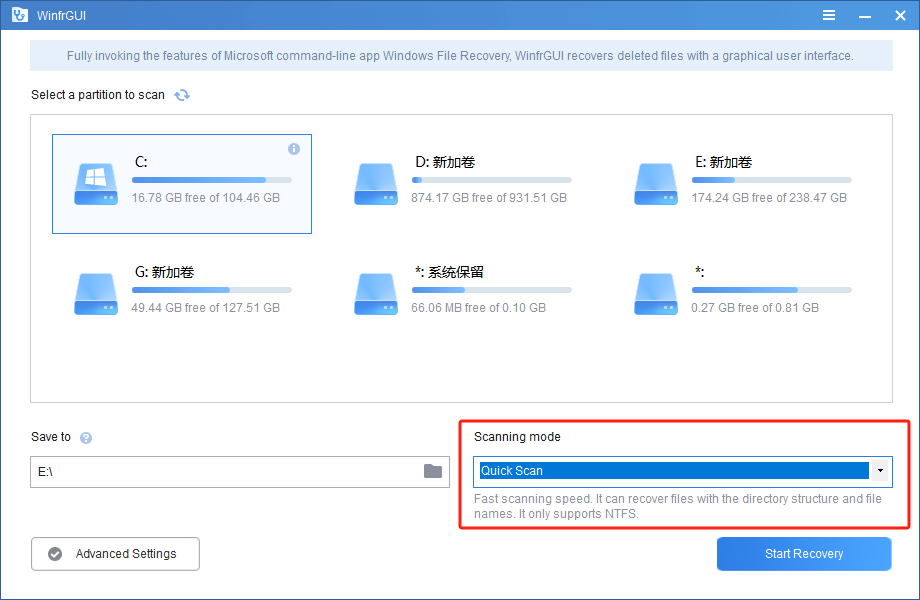The width and height of the screenshot is (920, 600).
Task: Click the "Save to" label
Action: tap(50, 437)
